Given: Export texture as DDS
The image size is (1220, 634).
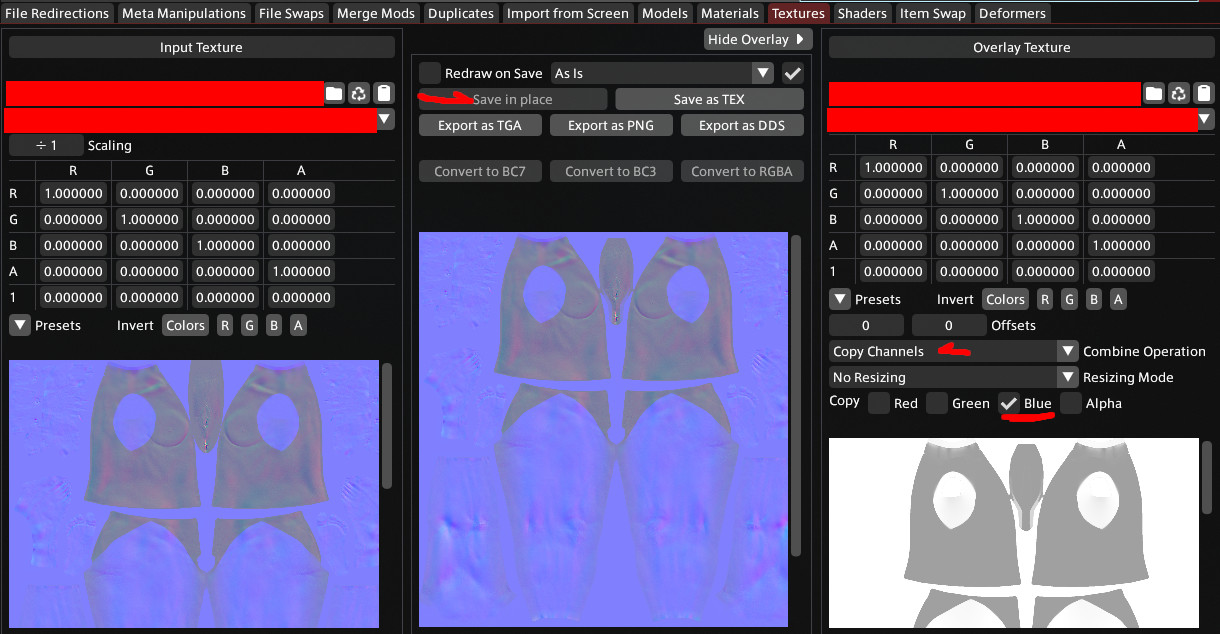Looking at the screenshot, I should point(741,125).
